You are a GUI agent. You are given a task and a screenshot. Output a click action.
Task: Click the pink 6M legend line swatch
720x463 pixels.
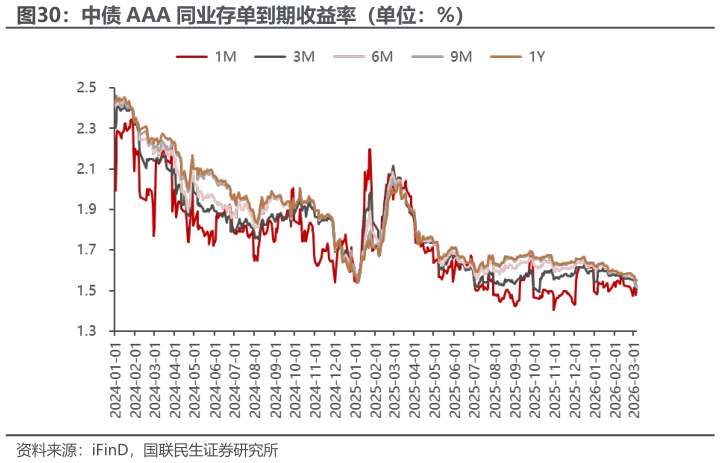click(x=349, y=58)
